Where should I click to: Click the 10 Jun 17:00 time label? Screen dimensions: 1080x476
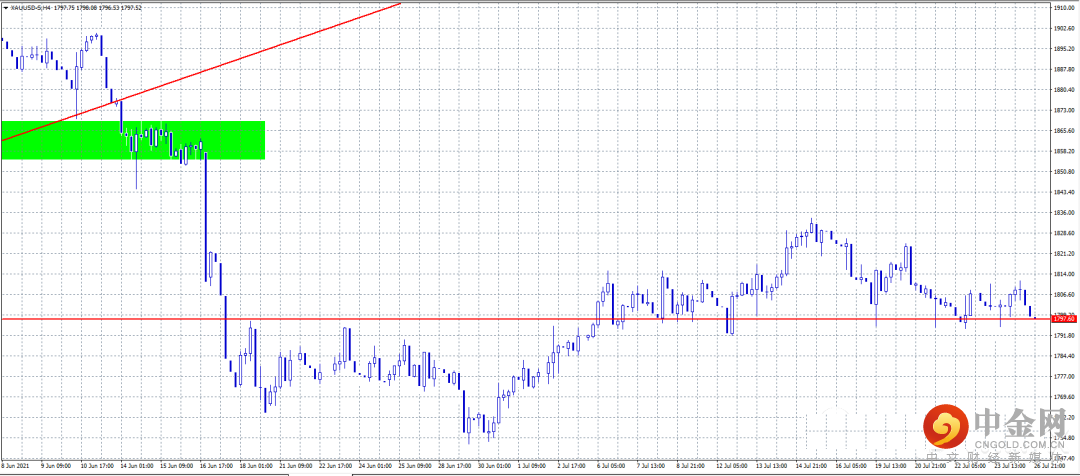pos(95,466)
